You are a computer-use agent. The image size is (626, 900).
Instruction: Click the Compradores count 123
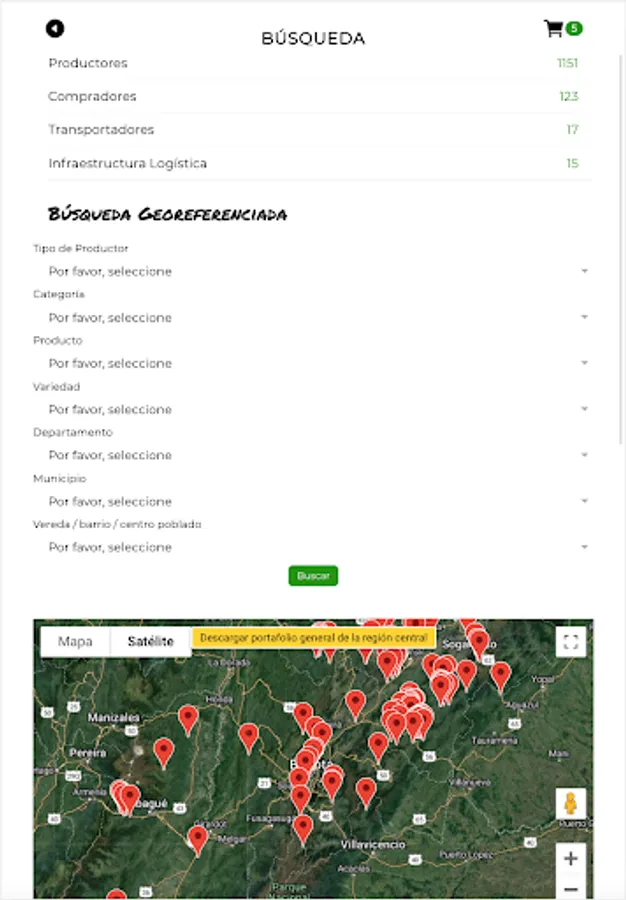pos(569,96)
